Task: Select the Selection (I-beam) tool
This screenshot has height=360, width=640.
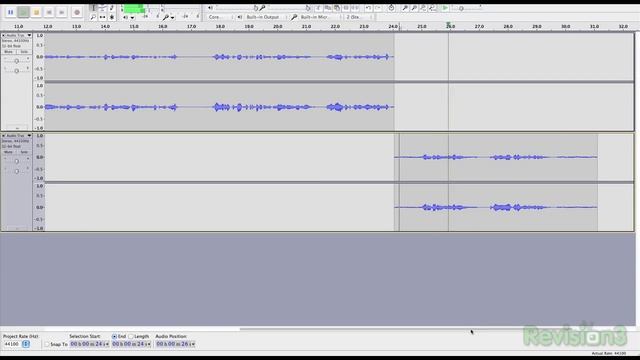Action: coord(93,8)
